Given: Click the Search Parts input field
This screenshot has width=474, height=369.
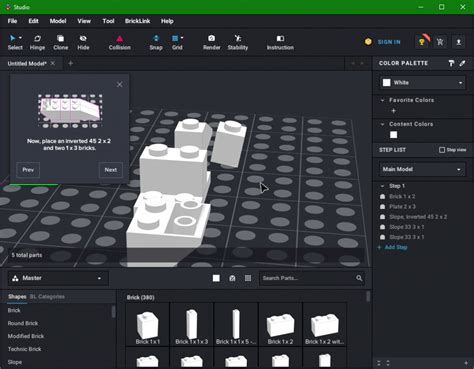Looking at the screenshot, I should click(x=307, y=278).
